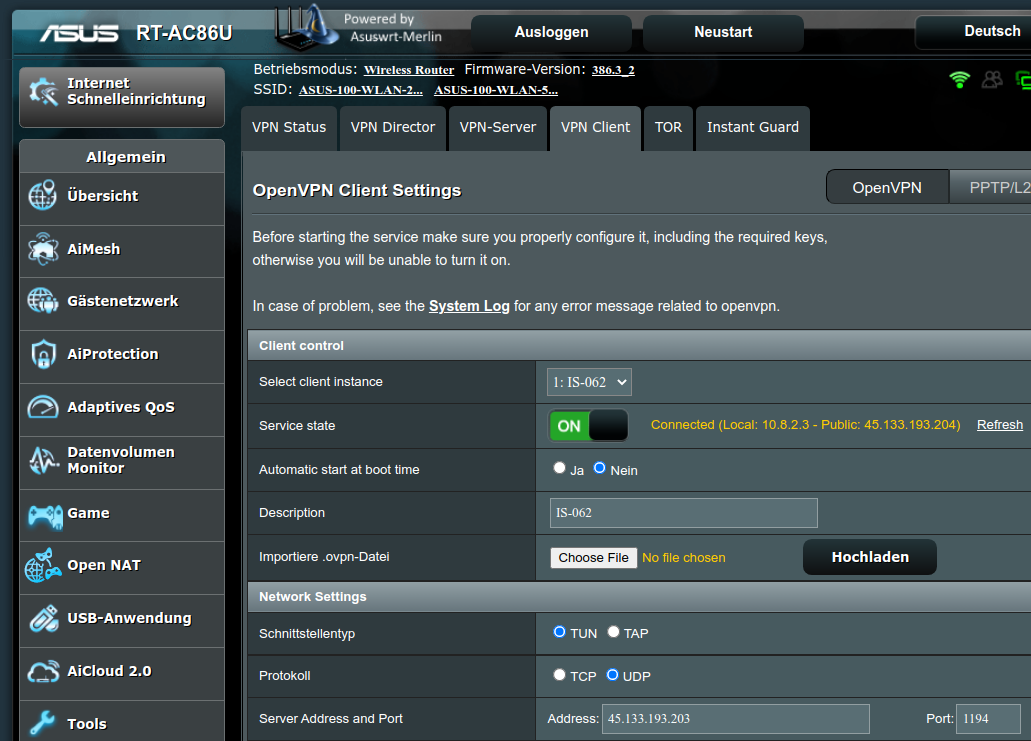The width and height of the screenshot is (1031, 741).
Task: Click the Datenvolumen Monitor graph icon
Action: (x=43, y=460)
